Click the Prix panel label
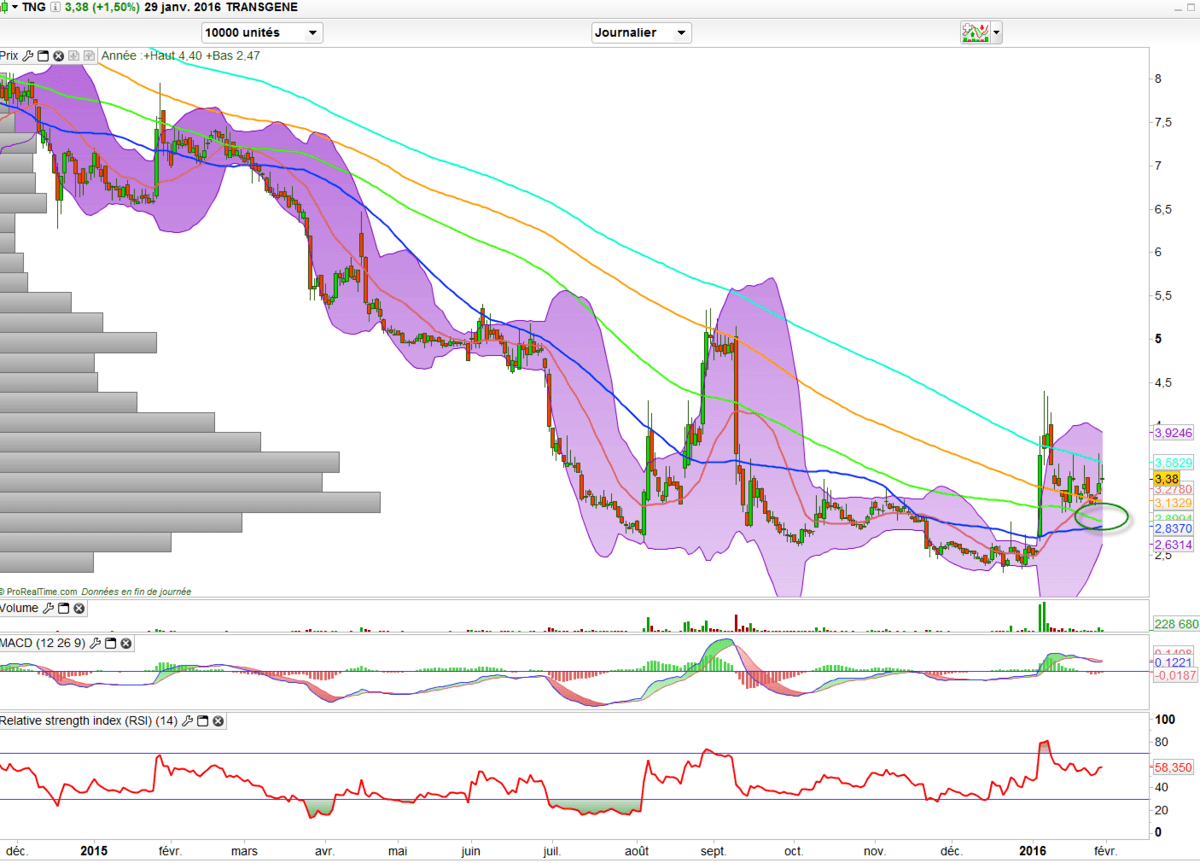The width and height of the screenshot is (1200, 863). pos(10,56)
